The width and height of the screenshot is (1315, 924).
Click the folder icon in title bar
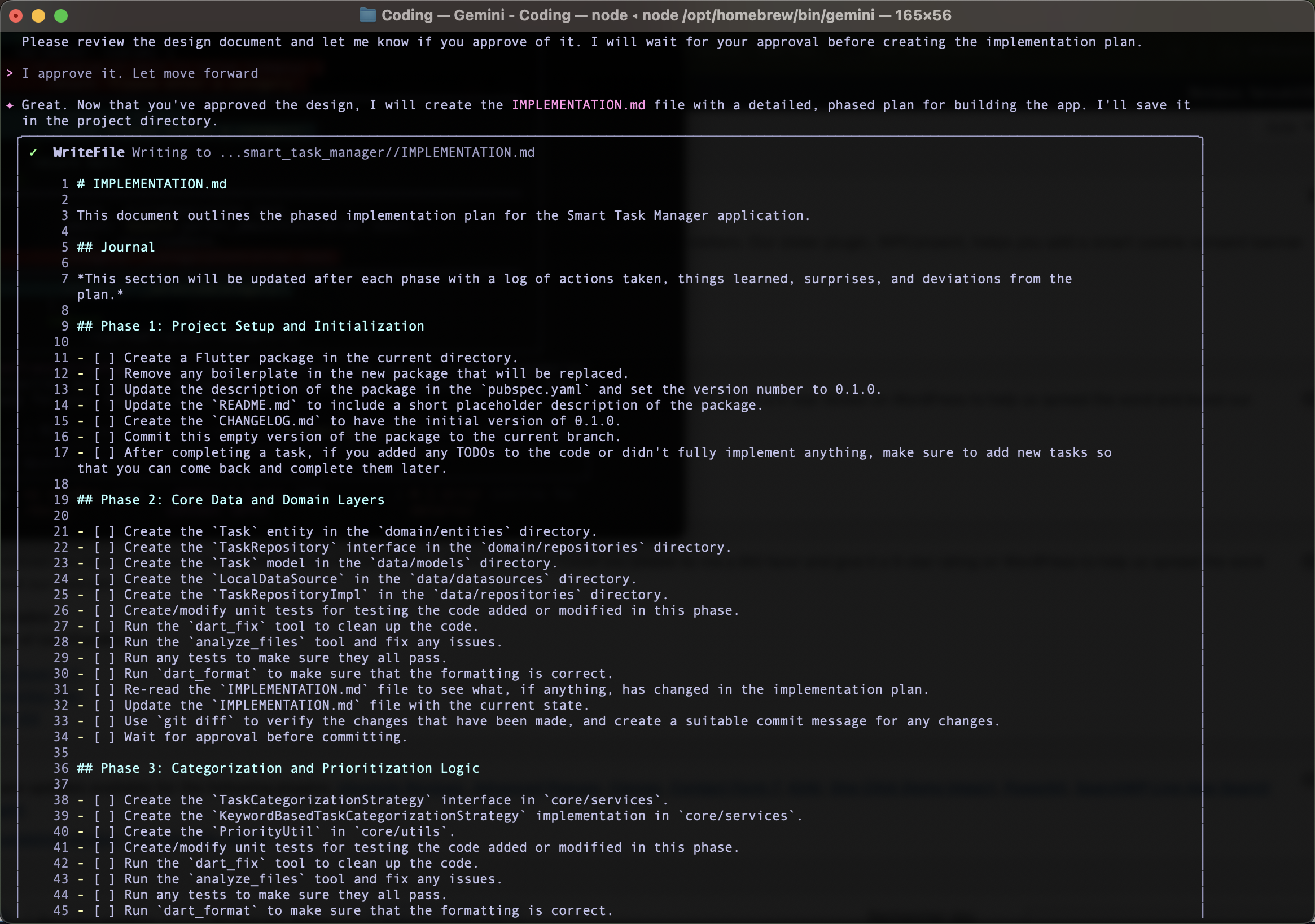click(367, 15)
